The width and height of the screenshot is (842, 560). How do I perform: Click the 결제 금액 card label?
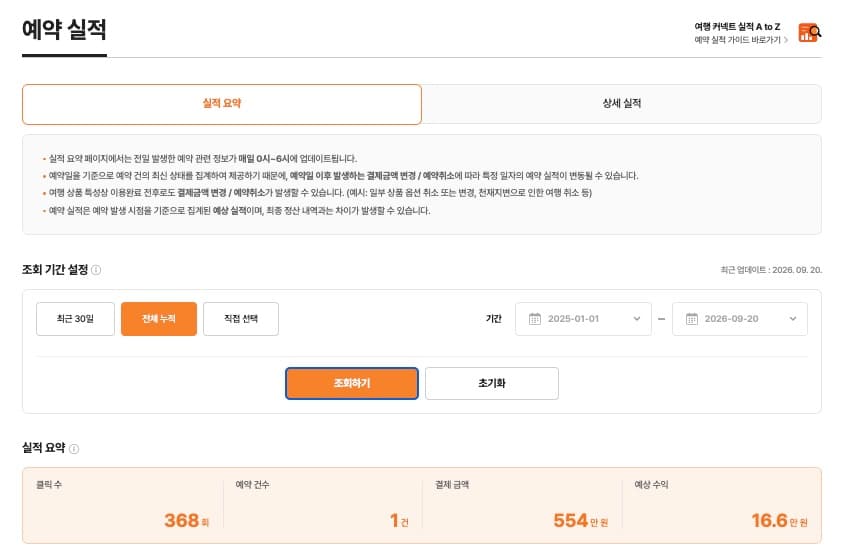(452, 485)
